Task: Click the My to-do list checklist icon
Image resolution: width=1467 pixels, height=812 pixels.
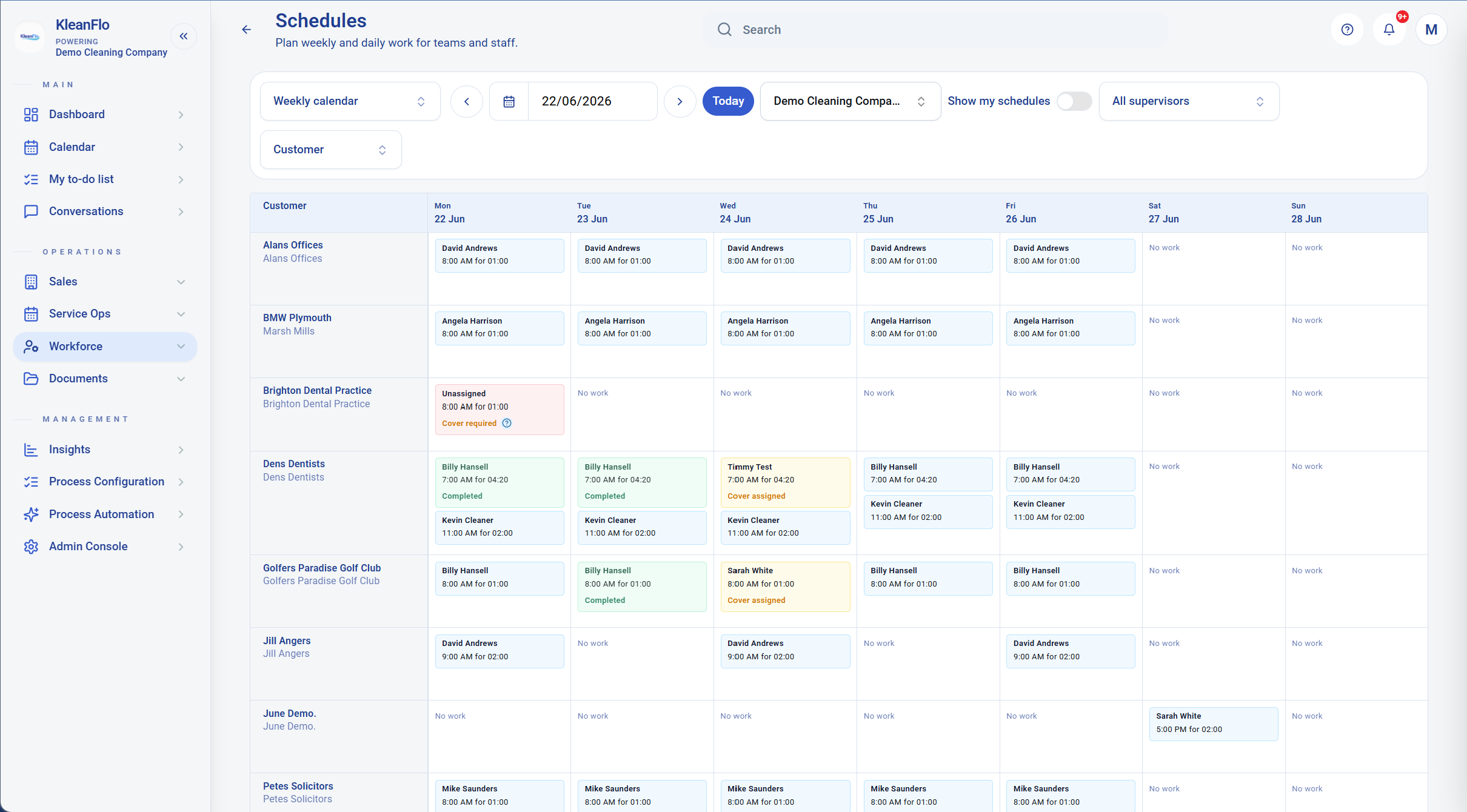Action: coord(31,179)
